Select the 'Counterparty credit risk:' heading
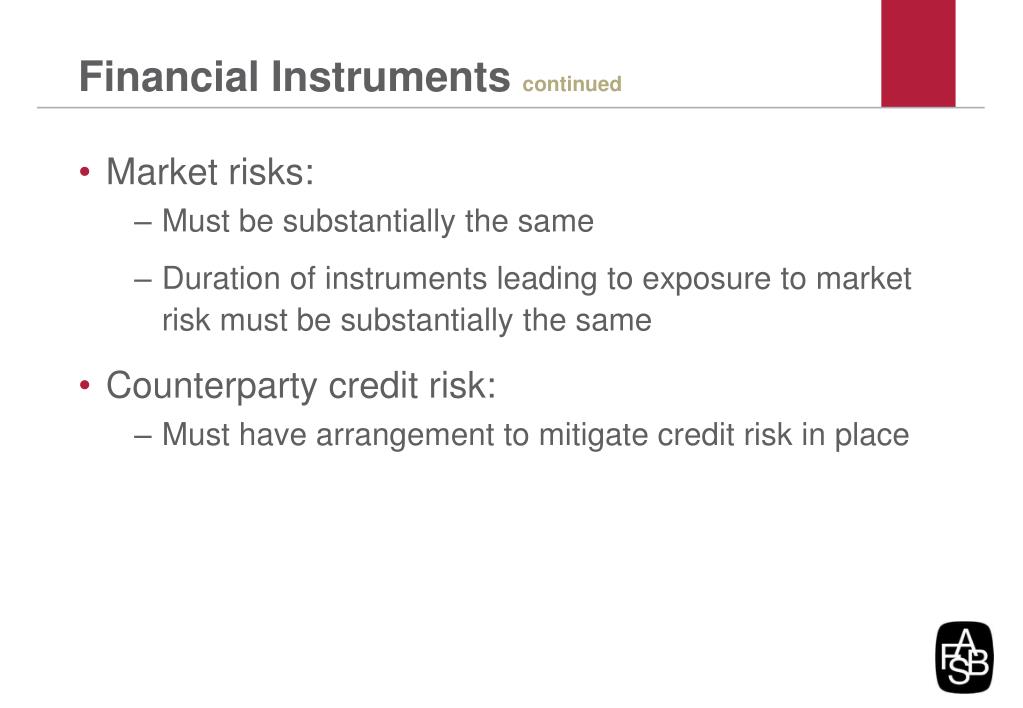 [301, 385]
